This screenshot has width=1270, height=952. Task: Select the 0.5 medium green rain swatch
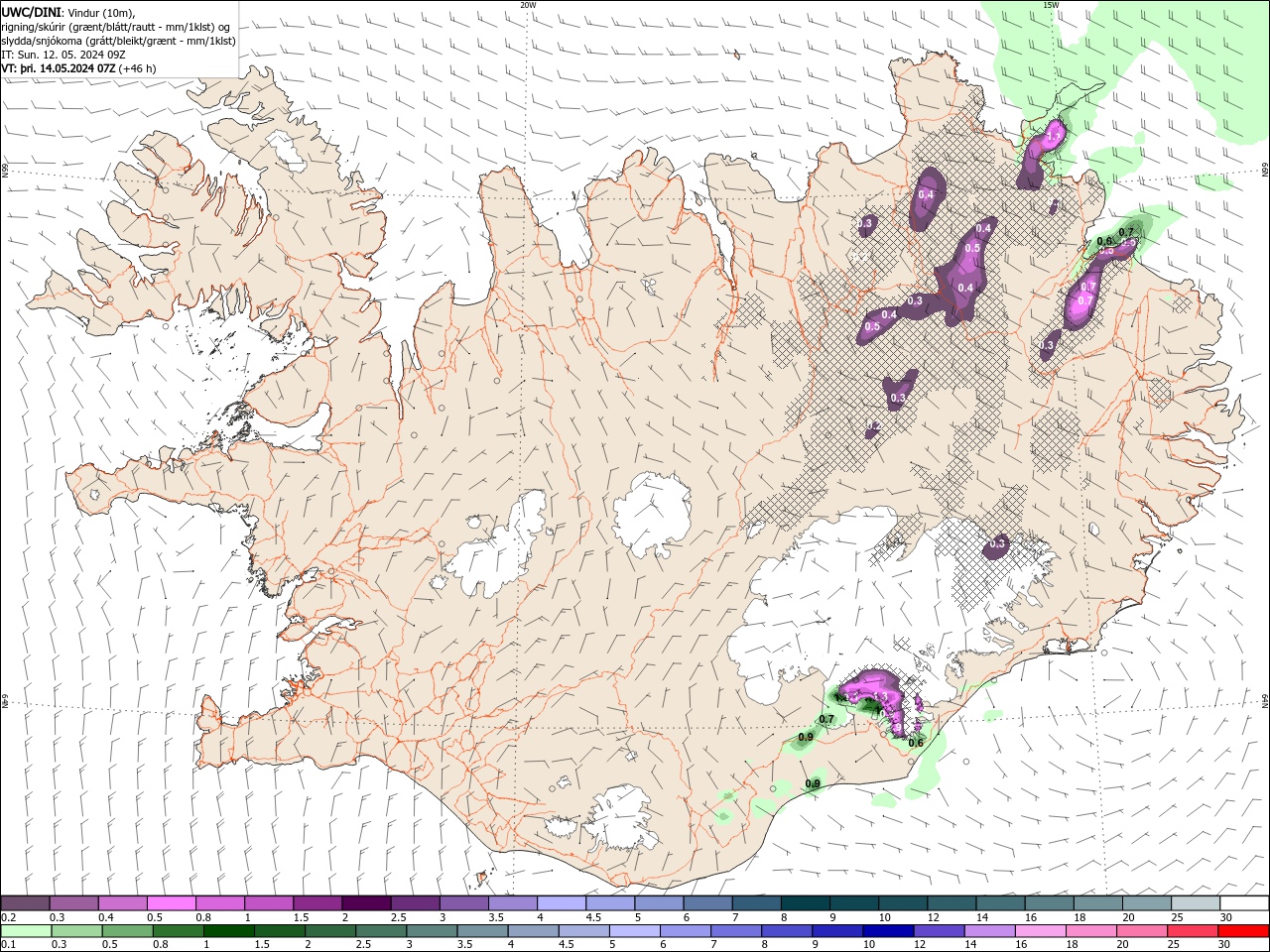click(127, 931)
